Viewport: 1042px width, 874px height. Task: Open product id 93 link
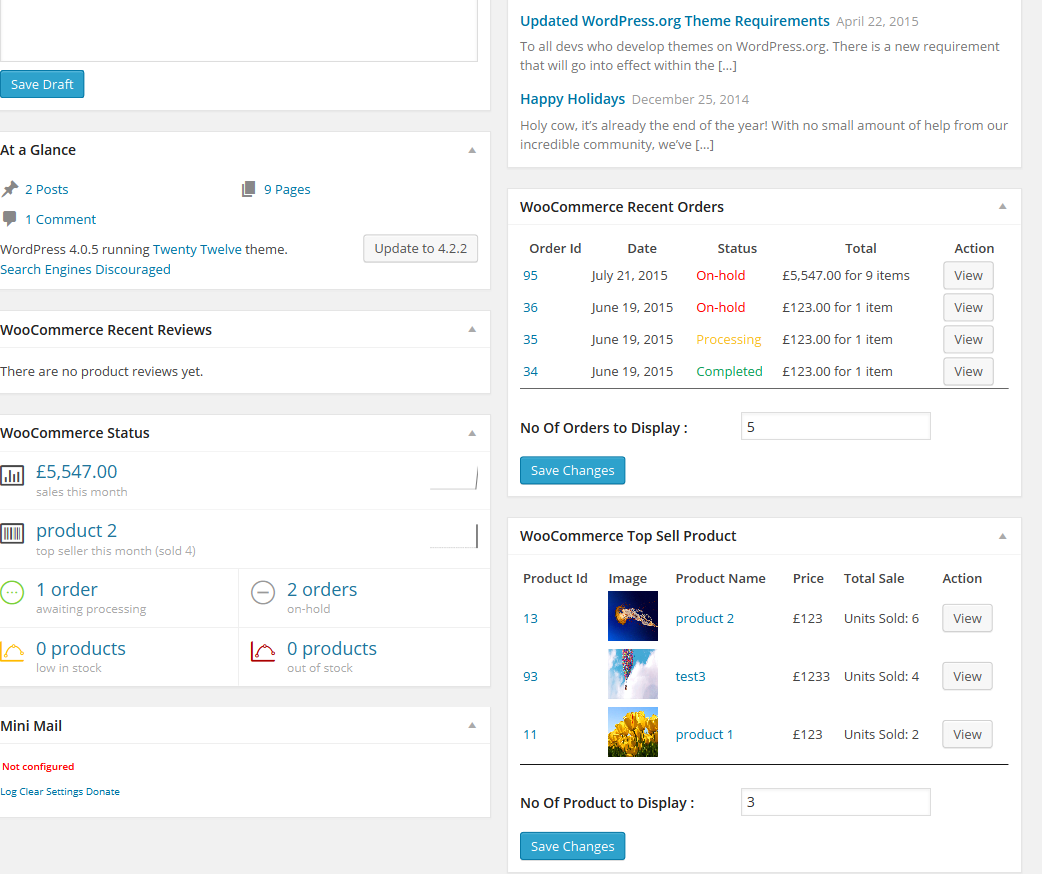pos(530,677)
